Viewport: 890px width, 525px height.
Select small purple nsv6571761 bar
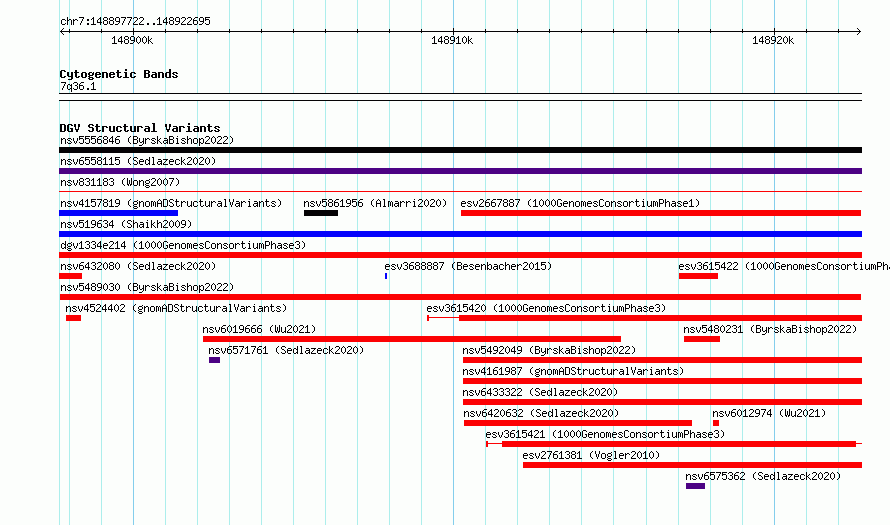[x=215, y=360]
